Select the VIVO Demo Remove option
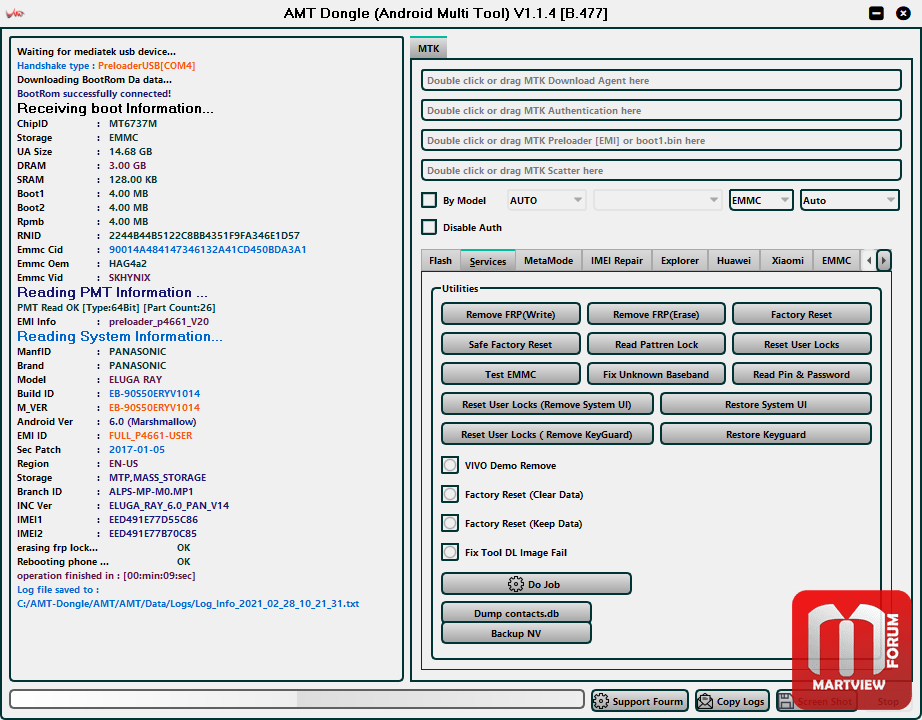Screen dimensions: 922x720 tap(451, 466)
